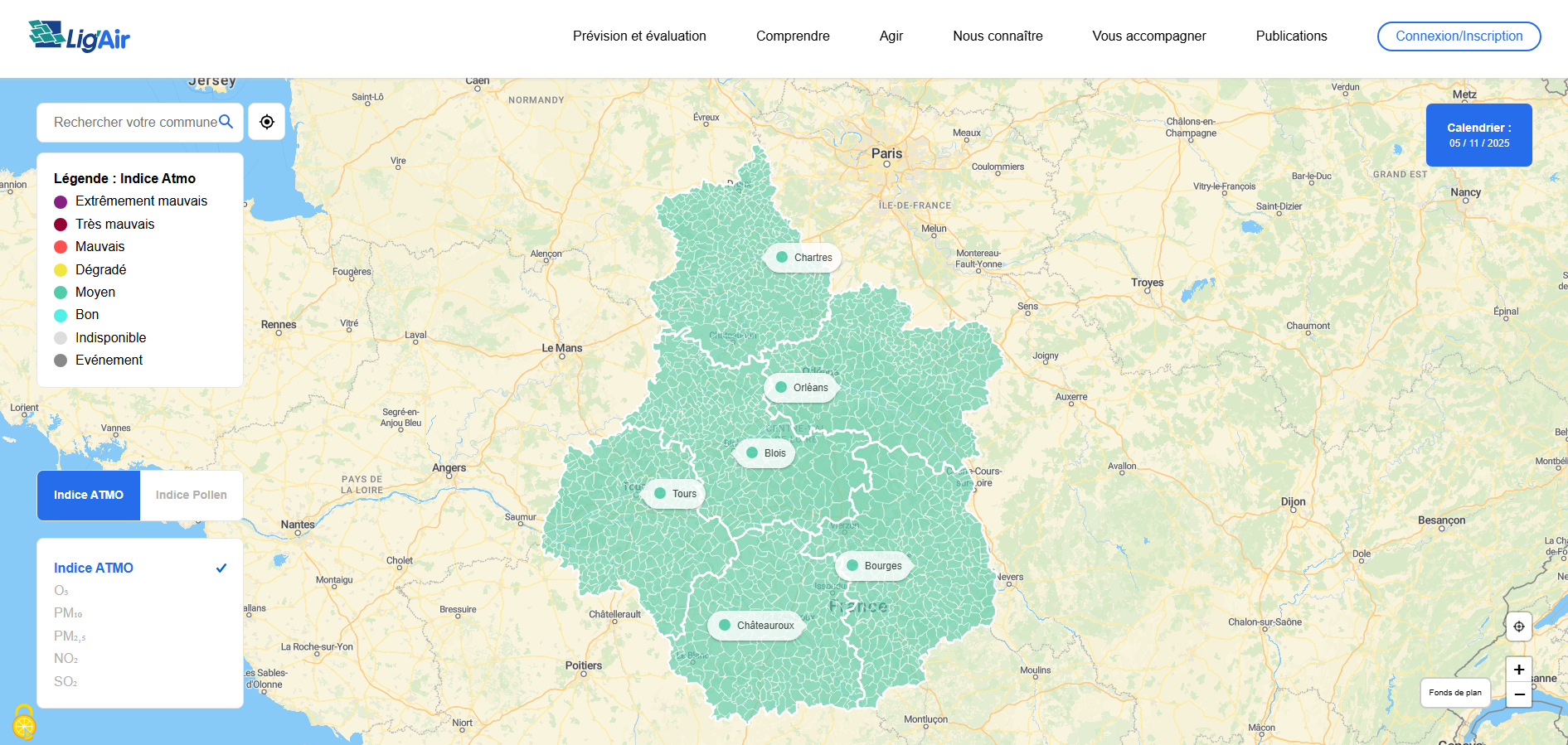The image size is (1568, 745).
Task: Click the map locate icon above zoom
Action: [x=1518, y=626]
